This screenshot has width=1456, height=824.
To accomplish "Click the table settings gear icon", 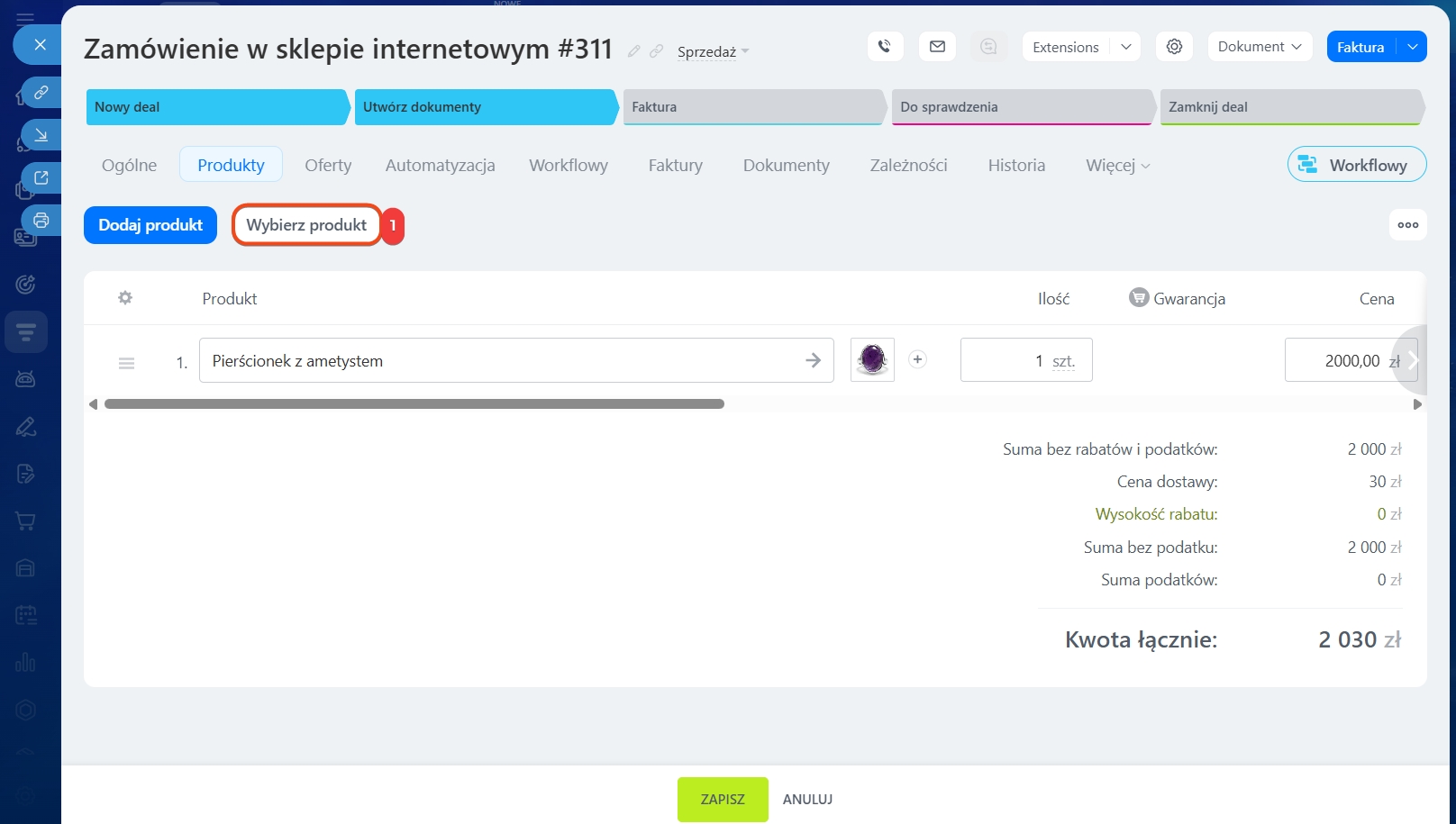I will [125, 298].
